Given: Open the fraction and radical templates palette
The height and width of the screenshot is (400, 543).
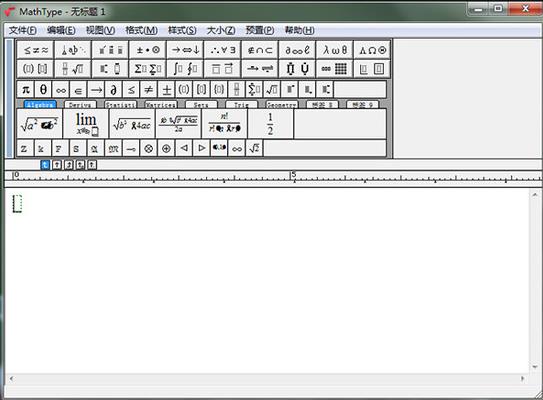Looking at the screenshot, I should click(73, 69).
